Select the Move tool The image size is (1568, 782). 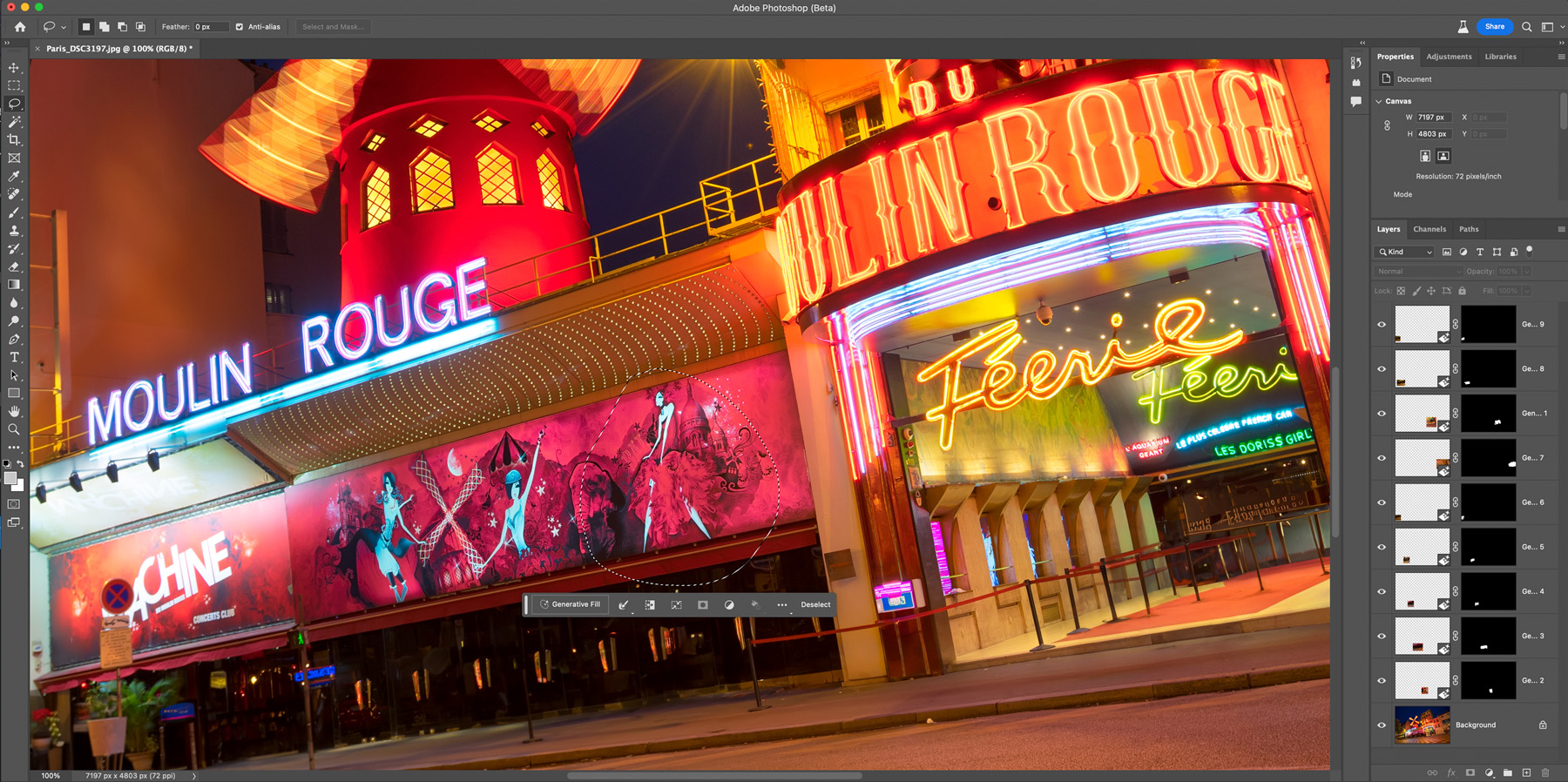coord(14,67)
